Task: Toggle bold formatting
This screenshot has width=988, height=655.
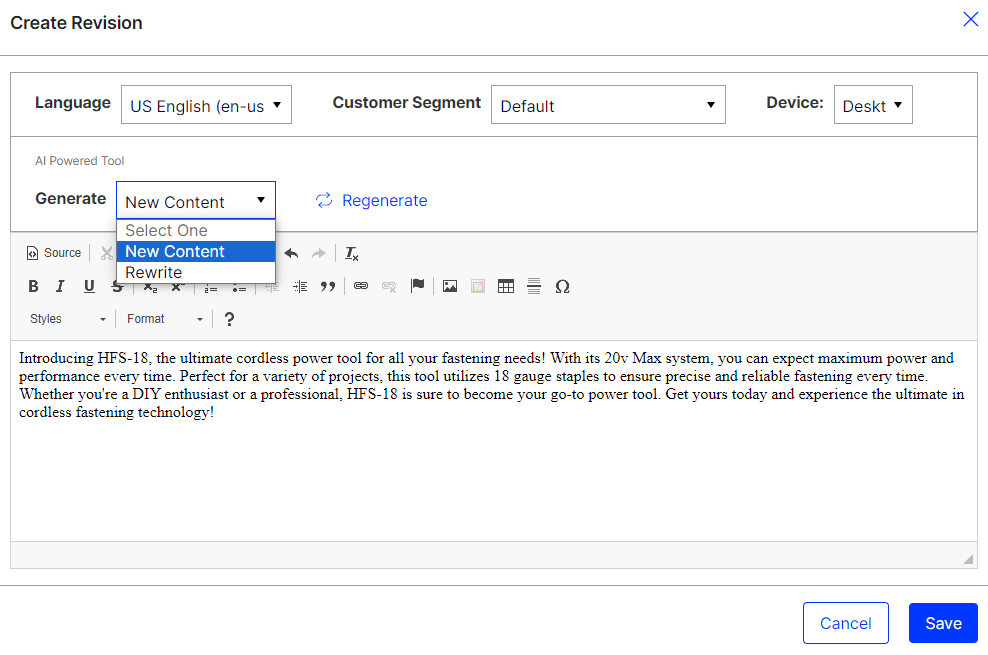Action: (x=33, y=287)
